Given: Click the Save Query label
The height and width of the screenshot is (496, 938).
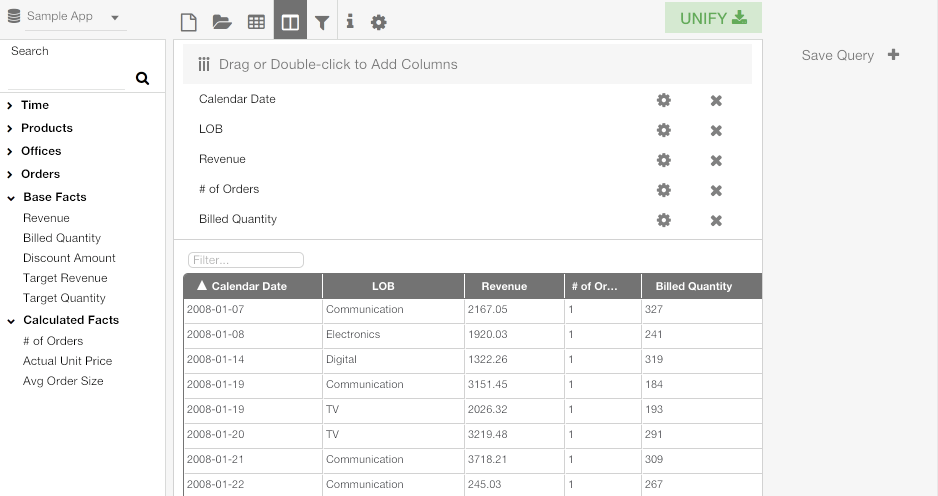Looking at the screenshot, I should pos(838,55).
